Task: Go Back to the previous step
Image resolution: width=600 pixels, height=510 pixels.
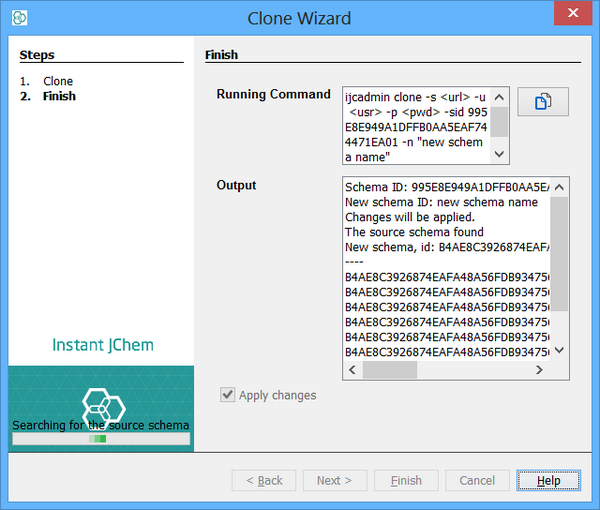Action: tap(263, 480)
